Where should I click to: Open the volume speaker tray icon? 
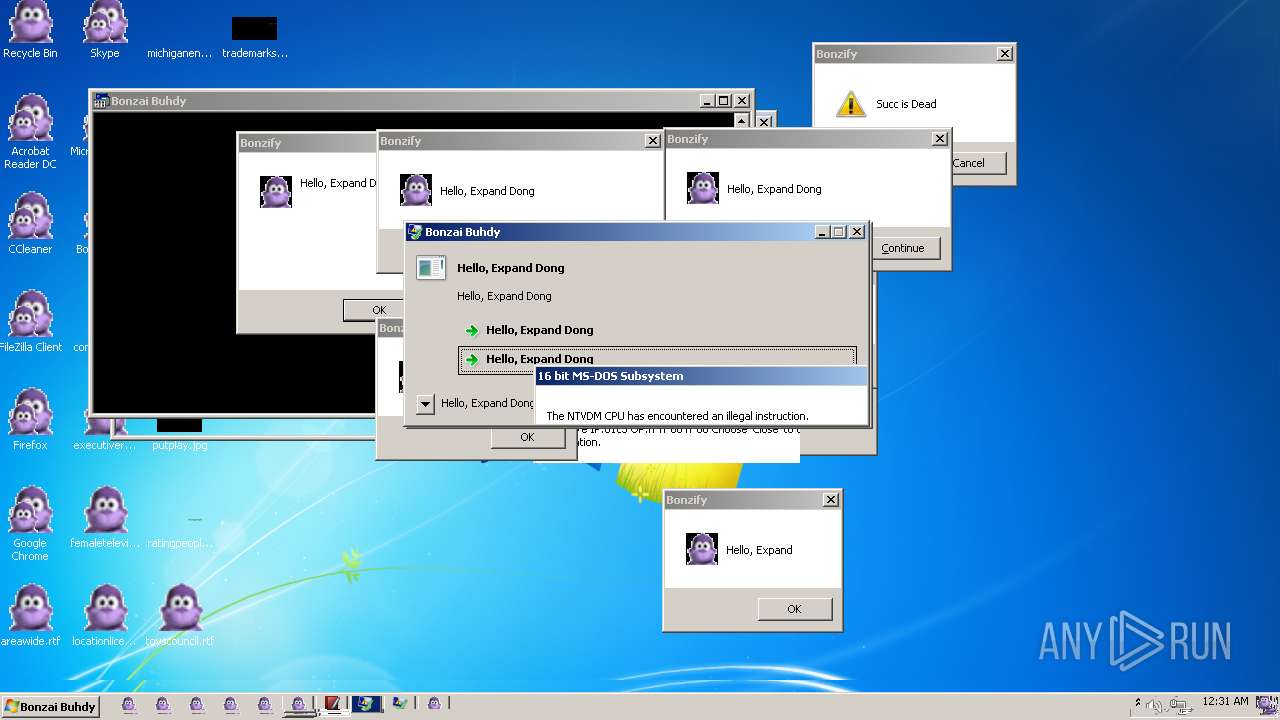pyautogui.click(x=1156, y=705)
